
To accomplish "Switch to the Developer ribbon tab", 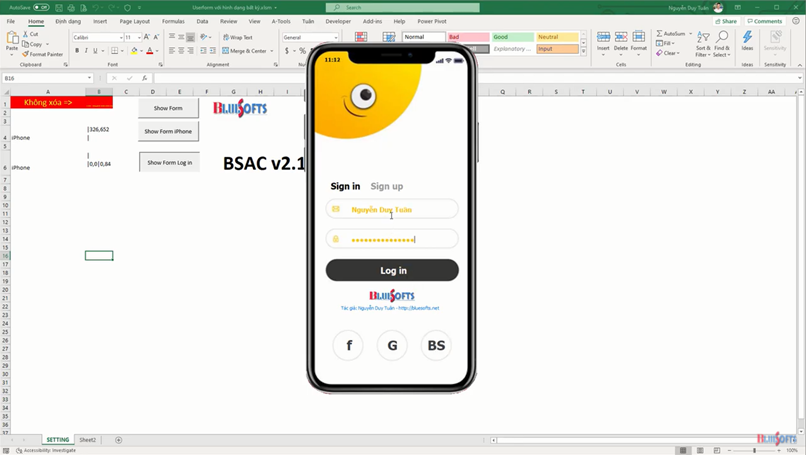I will pos(338,22).
